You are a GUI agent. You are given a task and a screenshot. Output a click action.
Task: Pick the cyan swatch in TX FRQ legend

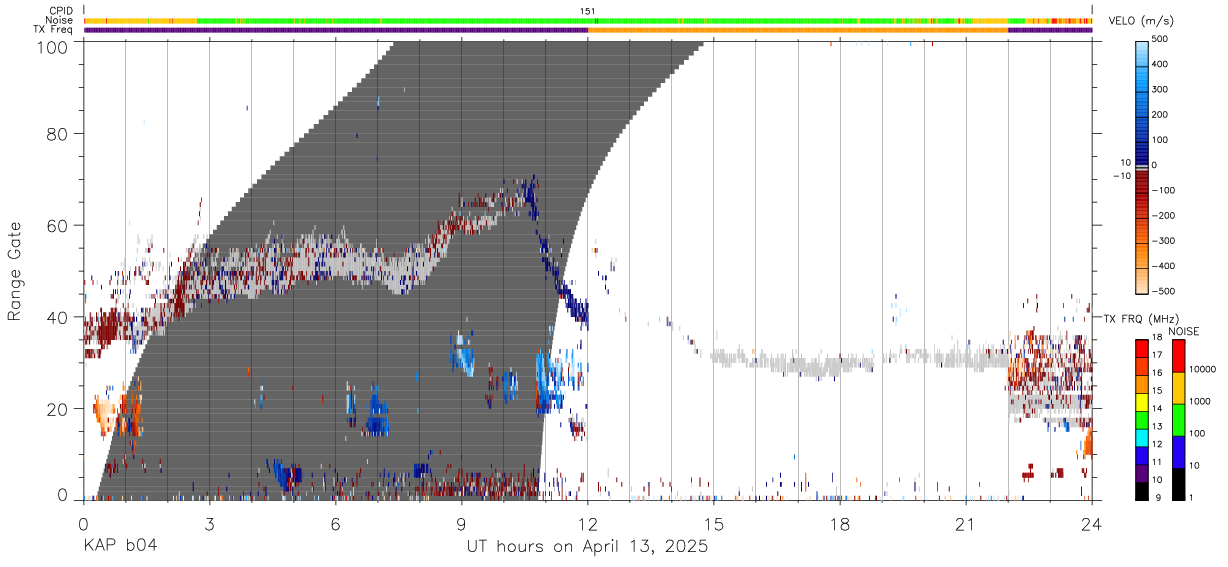[1142, 438]
